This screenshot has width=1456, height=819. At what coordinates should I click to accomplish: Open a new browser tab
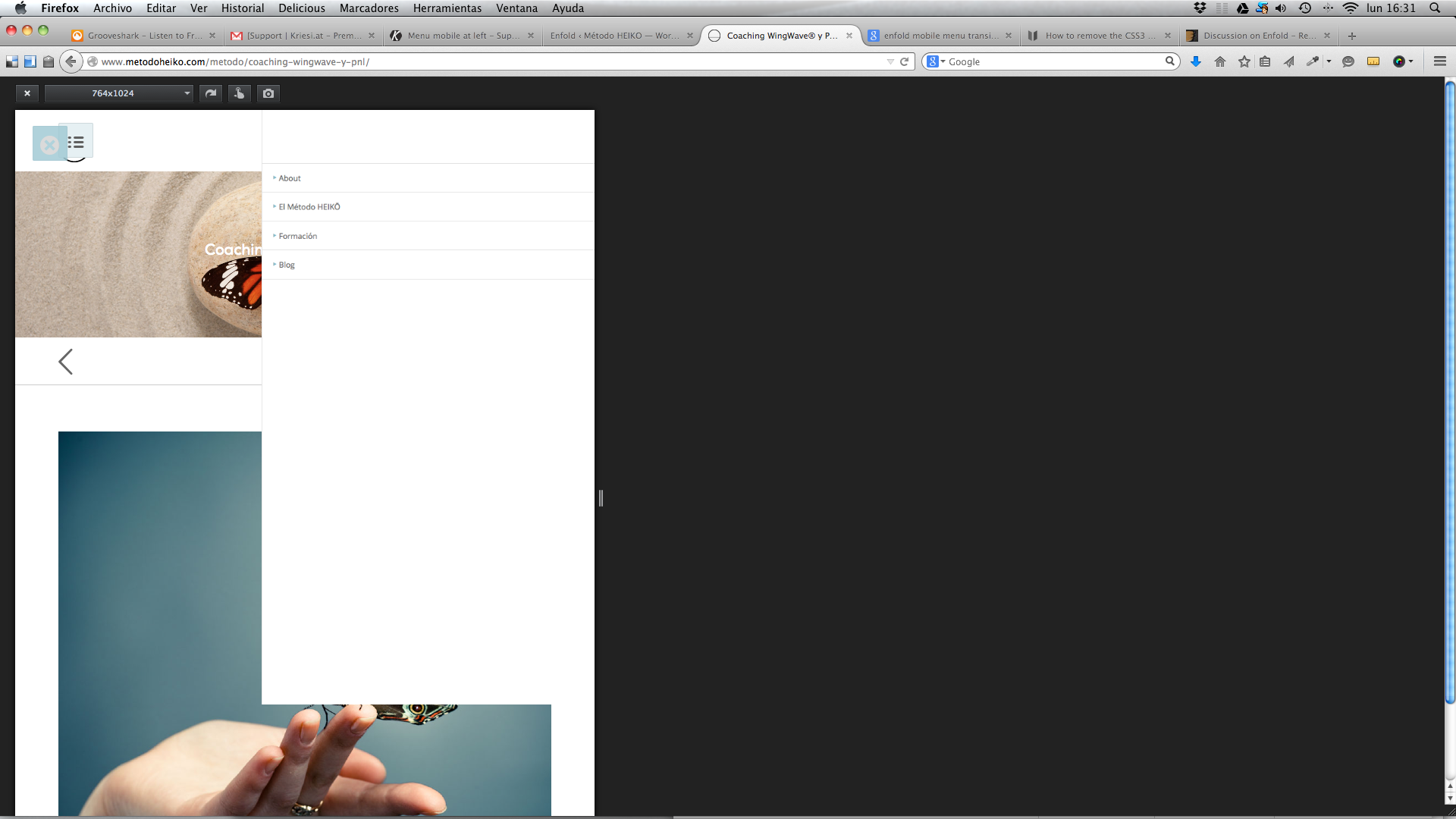pyautogui.click(x=1352, y=36)
